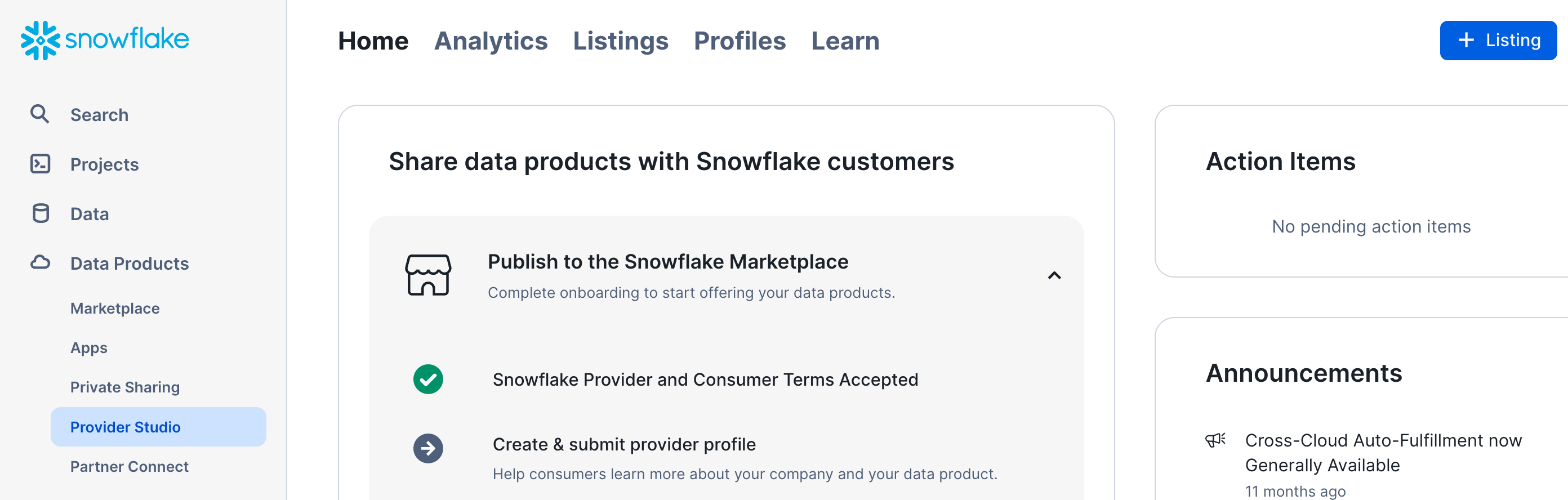Open Partner Connect in the sidebar
Image resolution: width=1568 pixels, height=500 pixels.
(x=129, y=467)
